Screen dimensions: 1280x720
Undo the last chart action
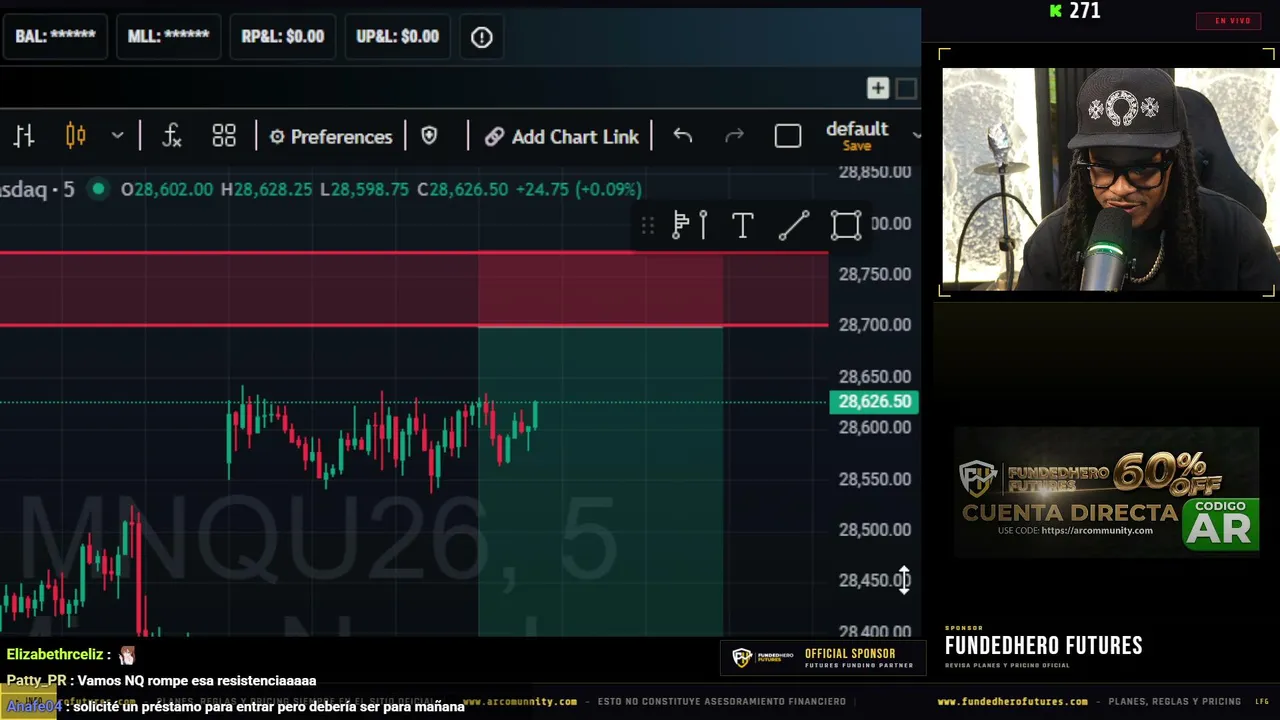683,136
